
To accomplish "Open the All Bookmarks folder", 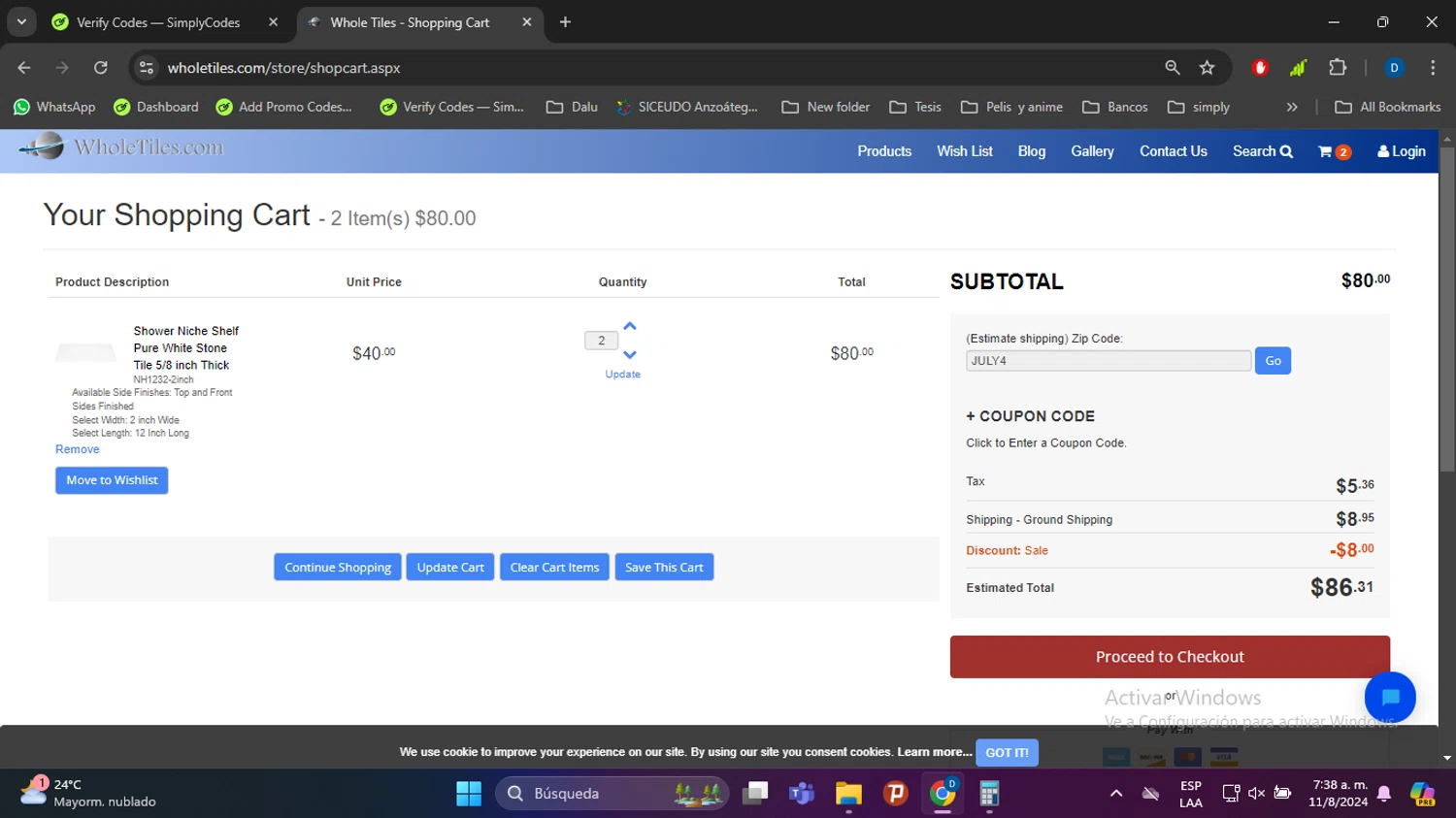I will 1388,107.
